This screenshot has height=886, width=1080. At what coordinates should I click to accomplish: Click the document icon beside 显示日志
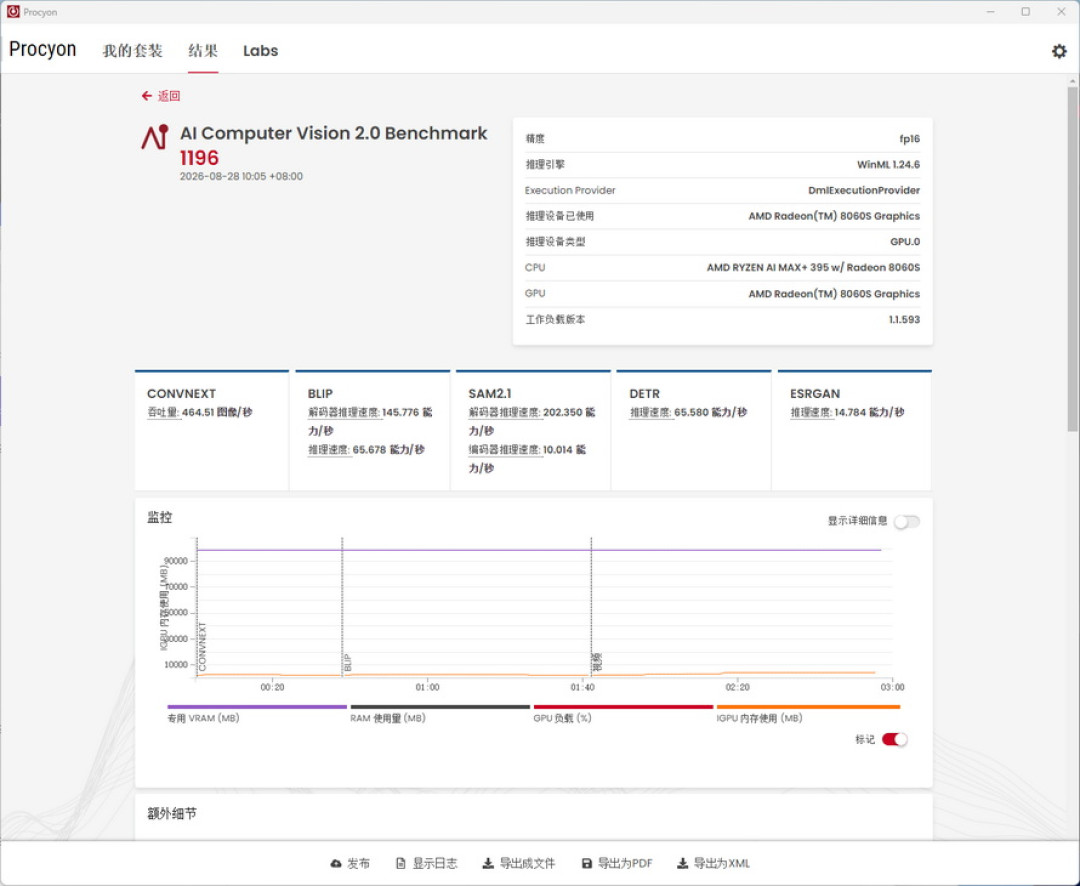point(401,863)
